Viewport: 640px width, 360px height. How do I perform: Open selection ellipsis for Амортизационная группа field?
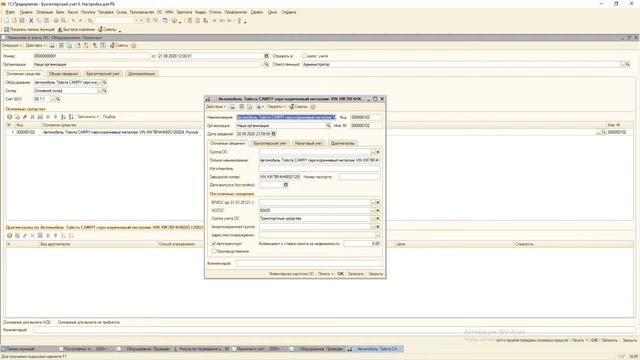pos(373,227)
